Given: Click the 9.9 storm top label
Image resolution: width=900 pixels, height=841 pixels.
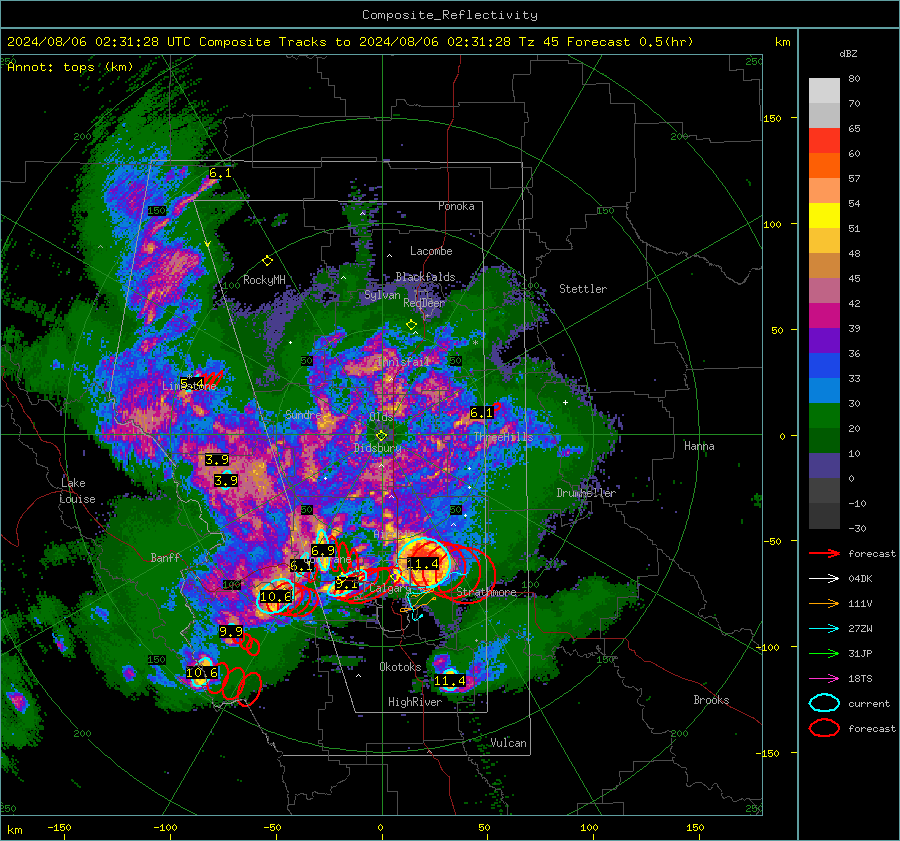Looking at the screenshot, I should click(231, 631).
